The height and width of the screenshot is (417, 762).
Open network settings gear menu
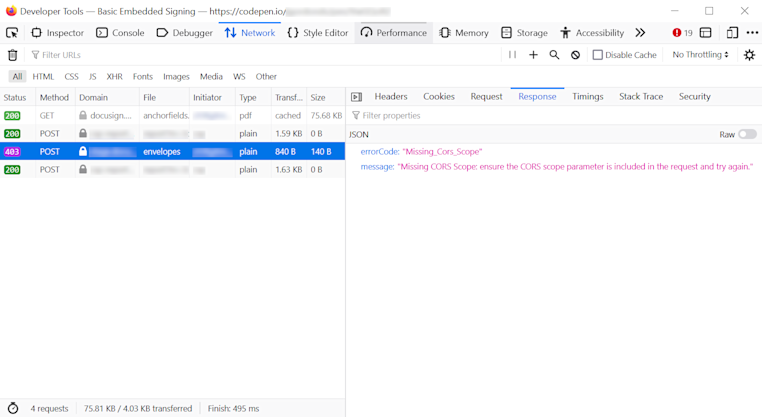[x=749, y=55]
